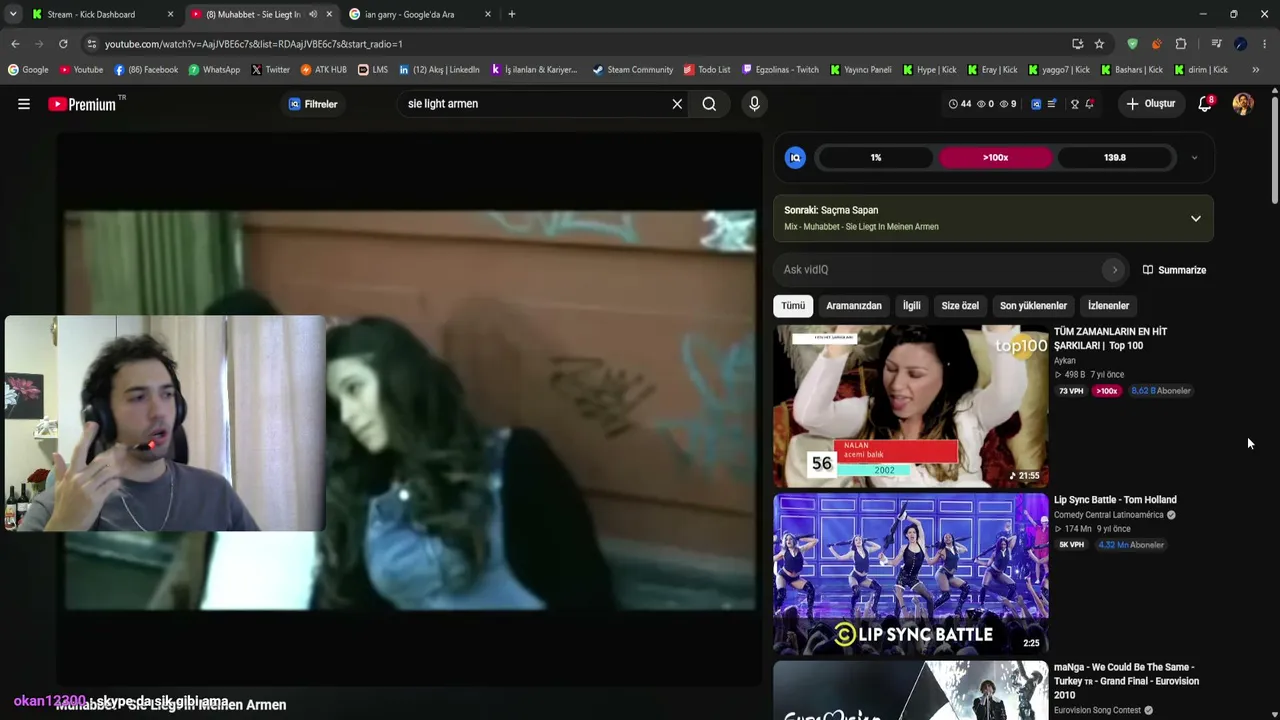Select the Tümü filter chip

793,306
